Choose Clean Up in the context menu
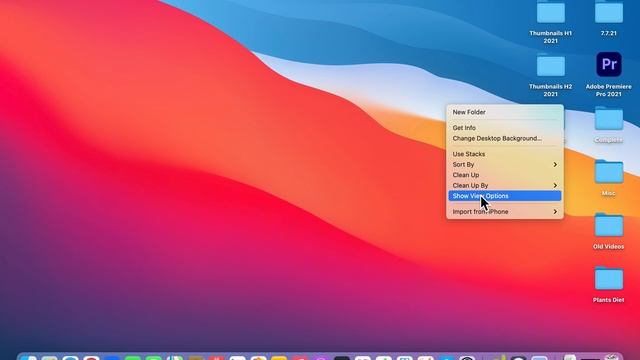Viewport: 640px width, 360px height. (x=505, y=175)
